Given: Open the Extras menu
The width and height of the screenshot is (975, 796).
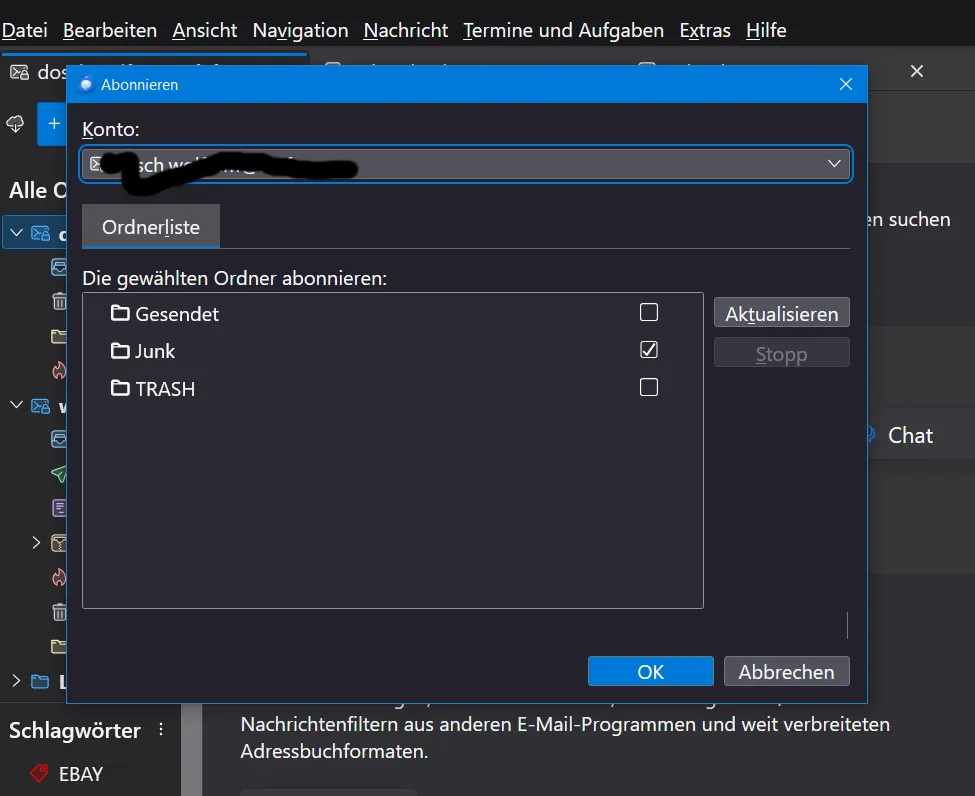Looking at the screenshot, I should [705, 30].
